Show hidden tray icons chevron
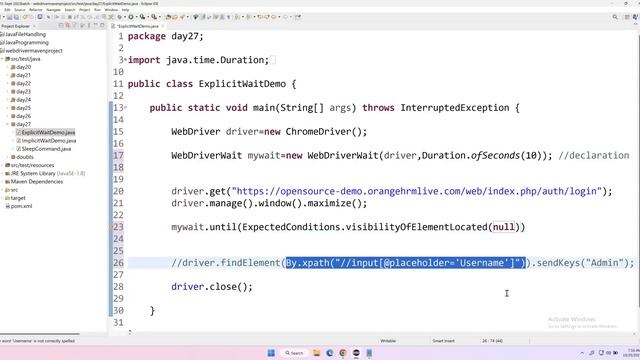 point(582,353)
